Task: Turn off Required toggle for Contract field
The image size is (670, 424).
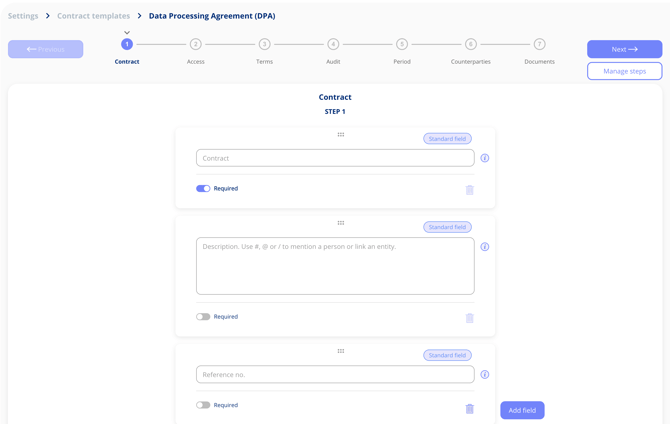Action: (x=203, y=188)
